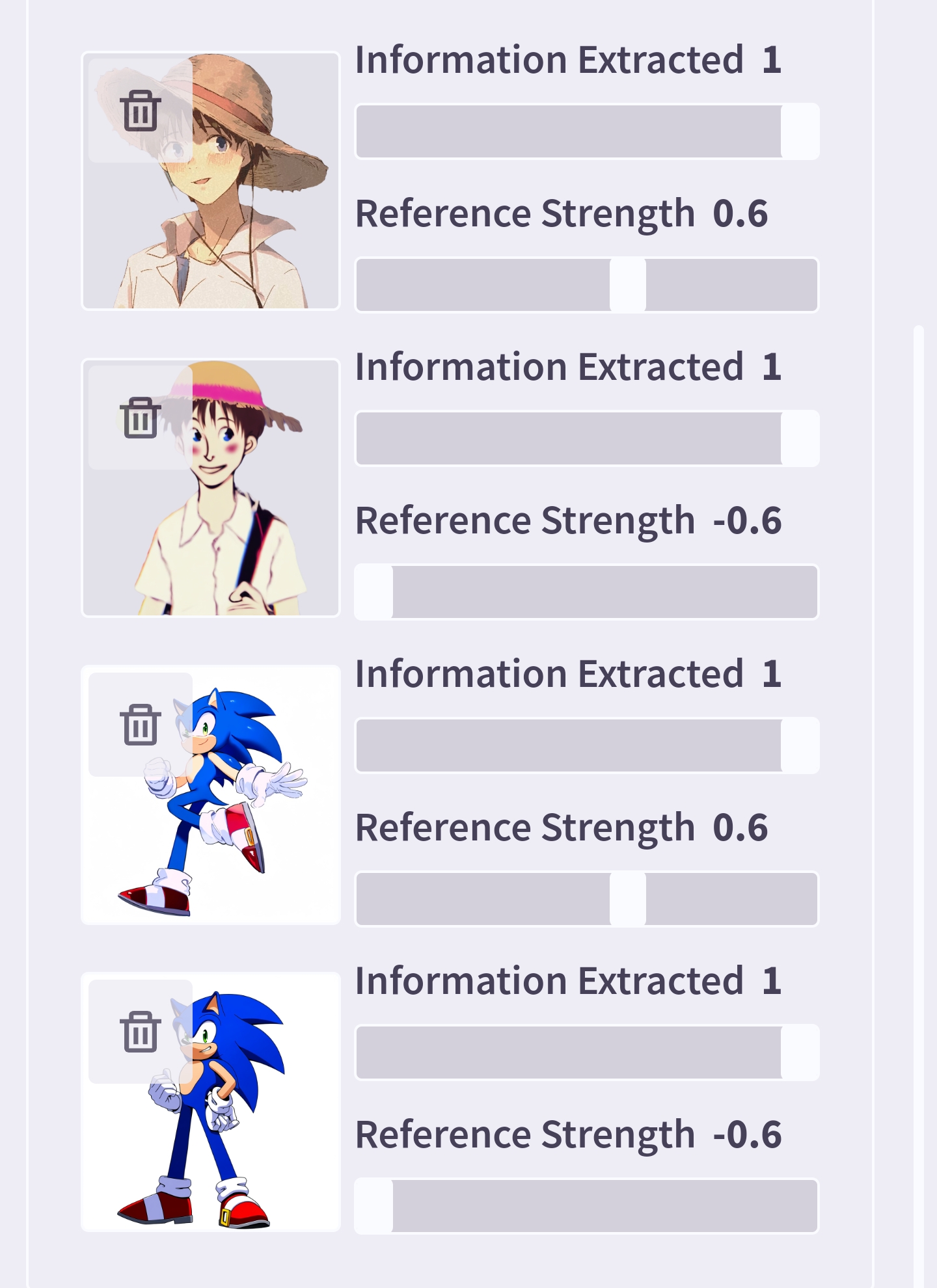Screen dimensions: 937x1288
Task: Click the third Information Extracted slider handle
Action: pyautogui.click(x=799, y=745)
